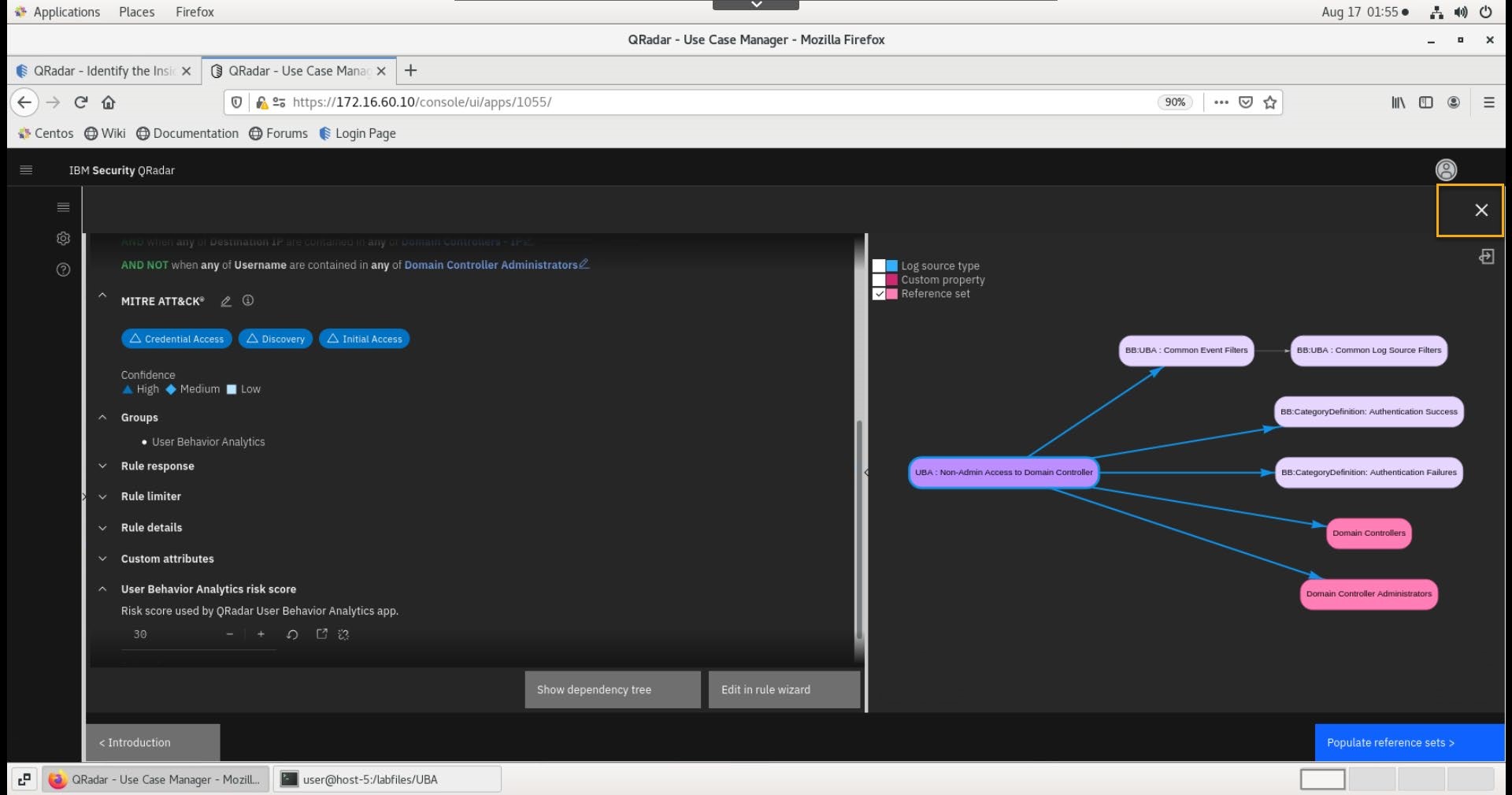Screen dimensions: 1512x795
Task: Open the Places menu
Action: click(136, 12)
